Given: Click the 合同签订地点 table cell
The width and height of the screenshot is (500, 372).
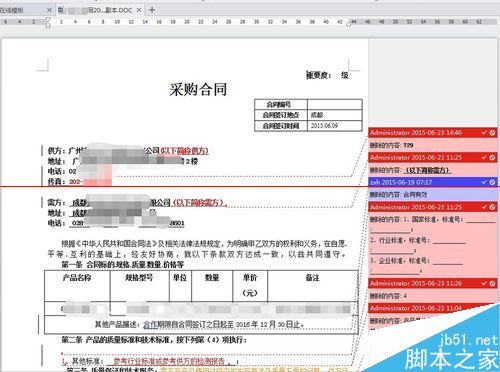Looking at the screenshot, I should click(x=281, y=115).
